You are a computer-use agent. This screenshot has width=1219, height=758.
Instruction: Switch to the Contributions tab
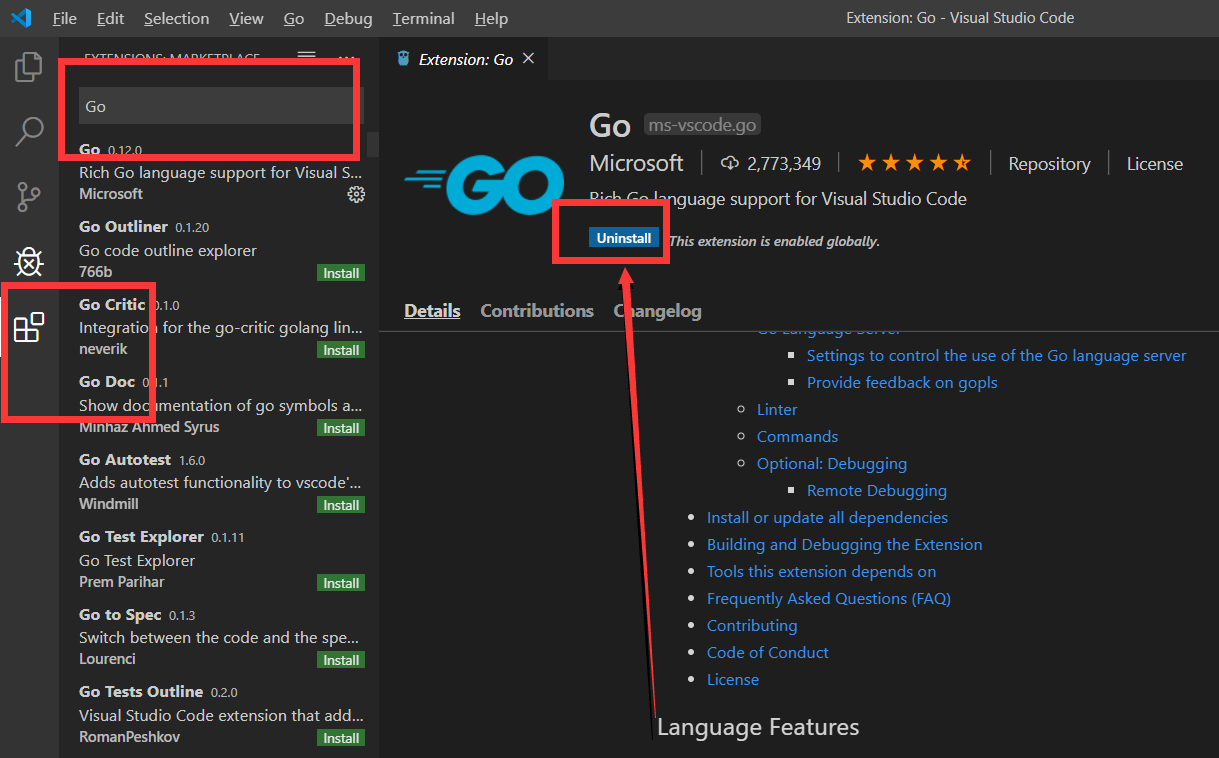[x=537, y=311]
